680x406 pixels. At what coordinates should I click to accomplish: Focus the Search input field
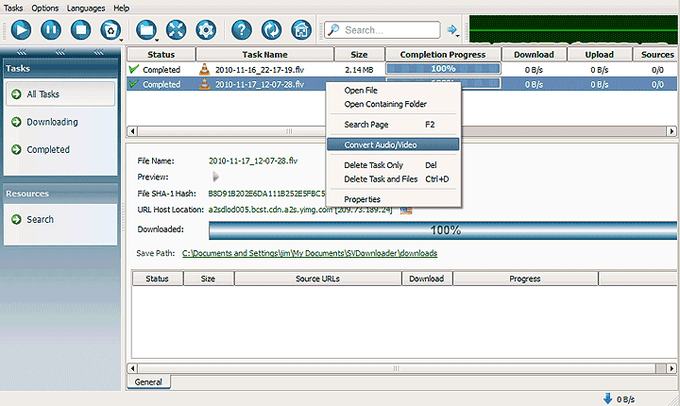pyautogui.click(x=382, y=30)
